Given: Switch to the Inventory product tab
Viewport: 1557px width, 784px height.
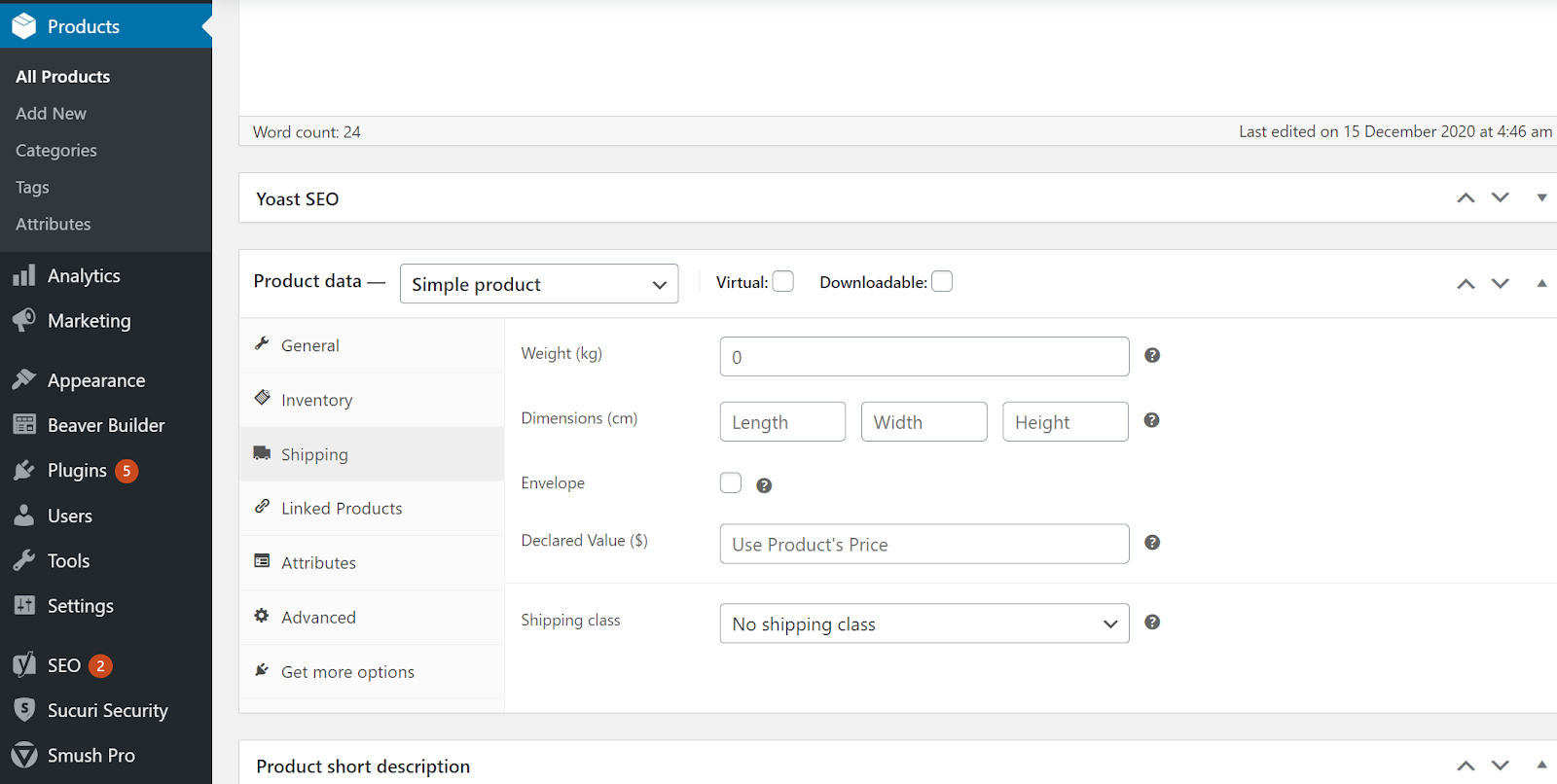Looking at the screenshot, I should [316, 400].
